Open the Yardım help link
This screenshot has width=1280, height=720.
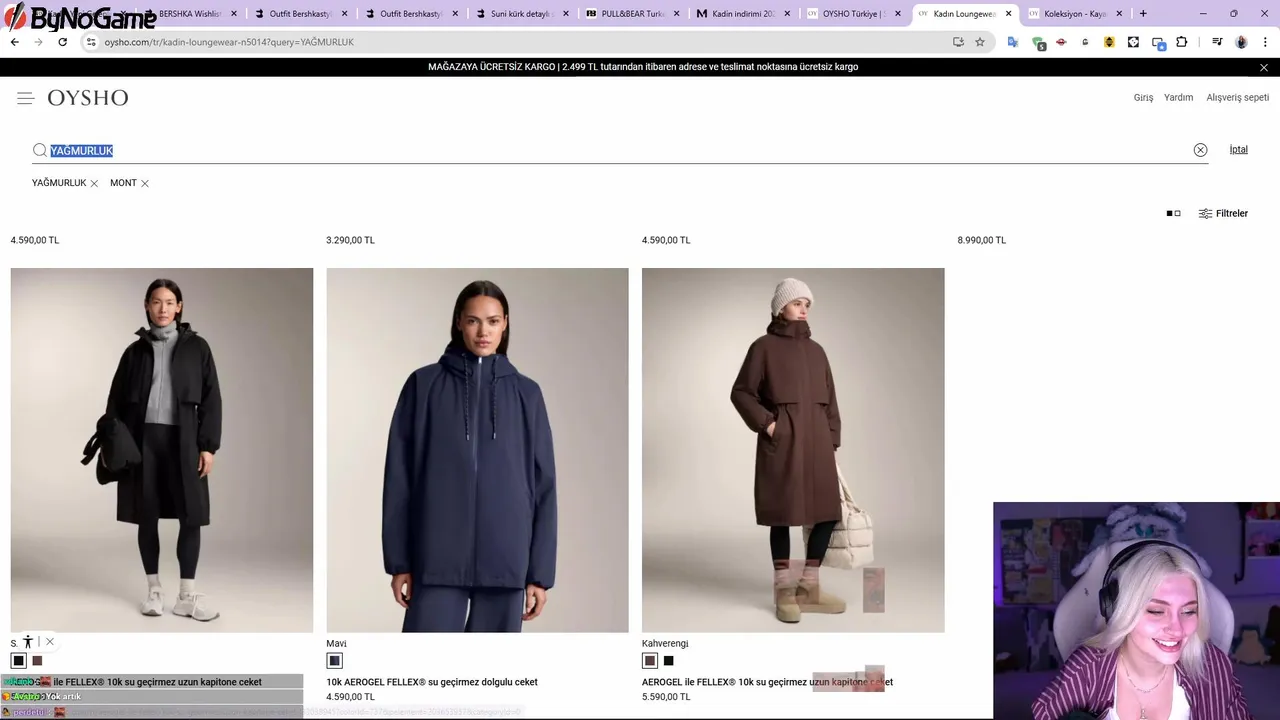click(x=1179, y=98)
